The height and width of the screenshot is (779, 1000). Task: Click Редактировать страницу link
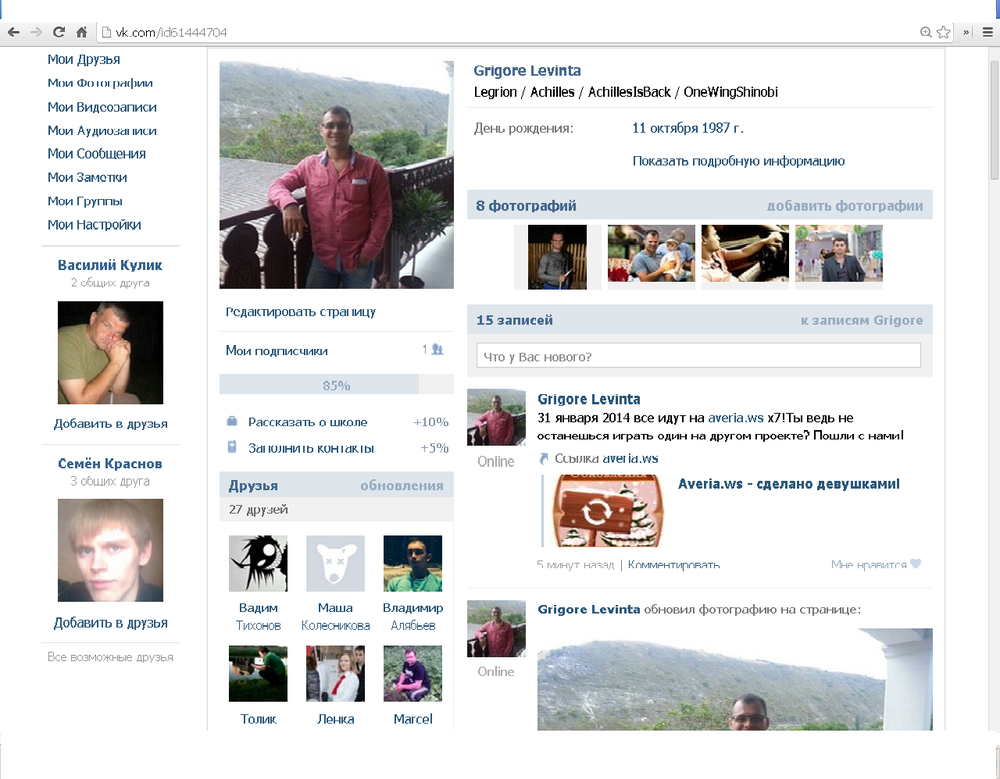(x=301, y=312)
